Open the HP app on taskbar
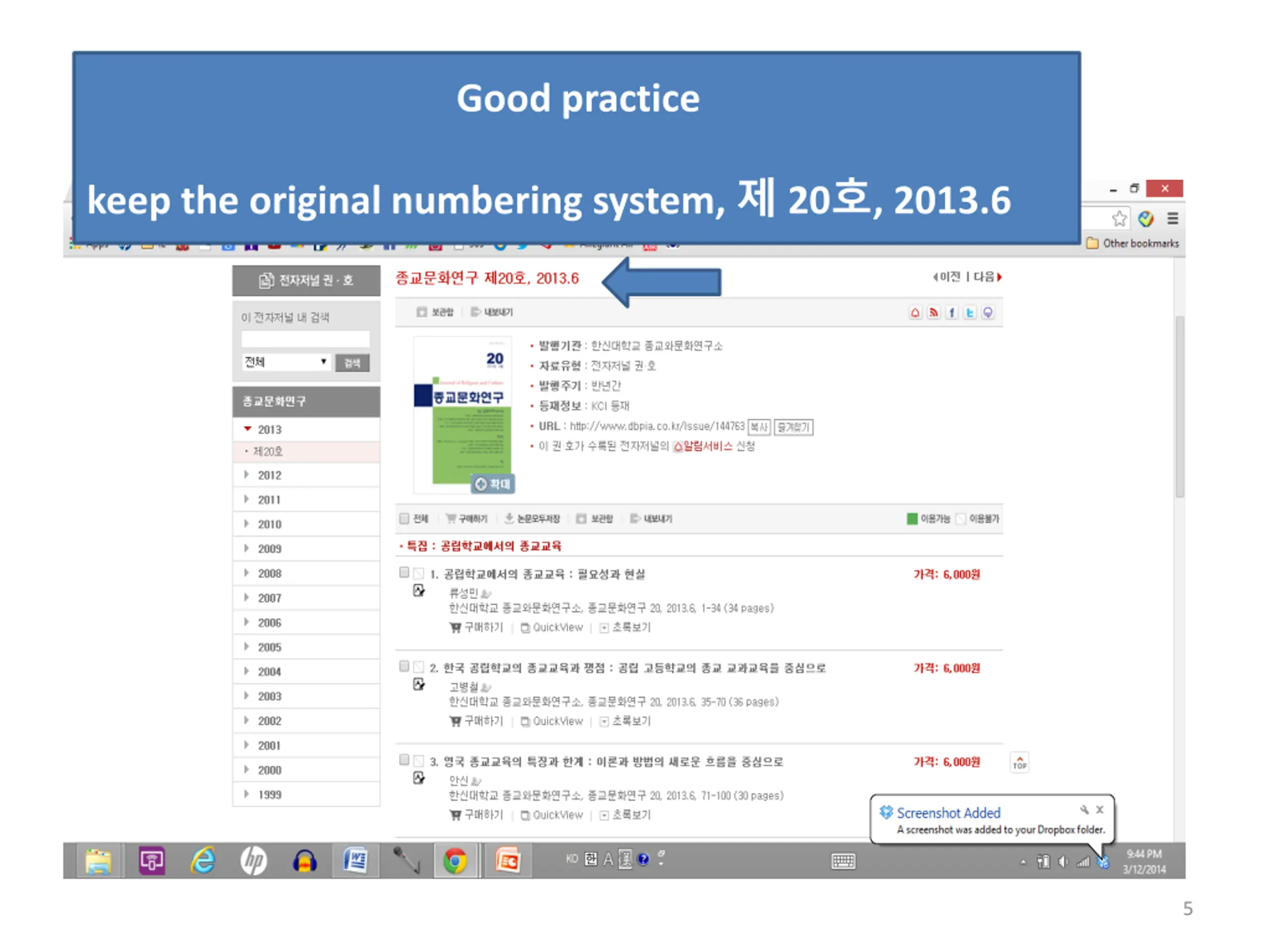This screenshot has width=1270, height=952. pos(253,861)
